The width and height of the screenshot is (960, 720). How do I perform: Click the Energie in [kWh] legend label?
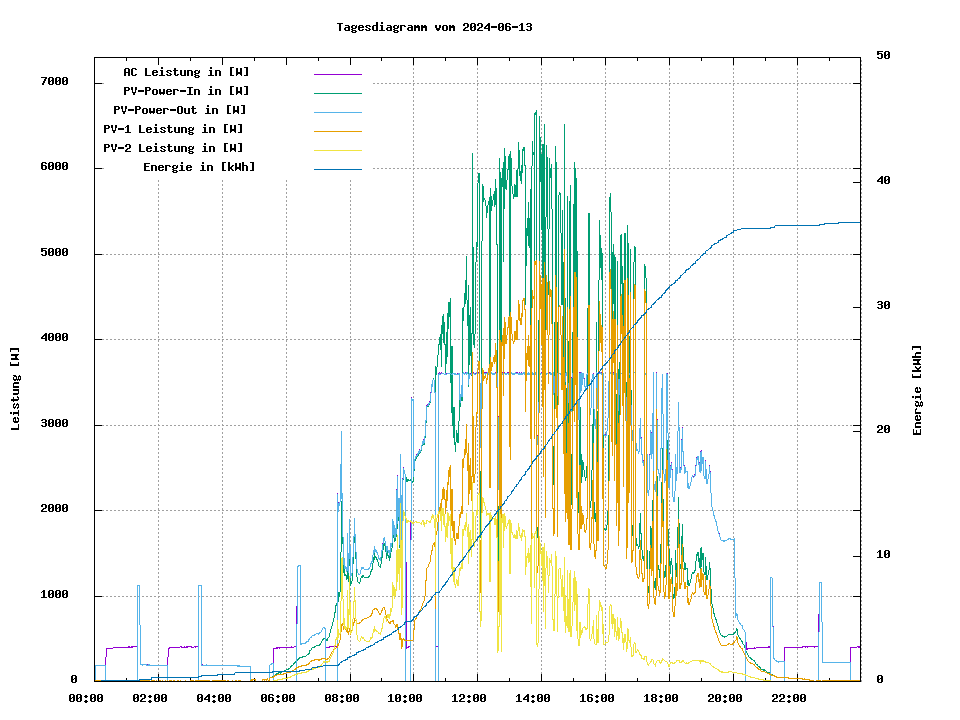(199, 167)
